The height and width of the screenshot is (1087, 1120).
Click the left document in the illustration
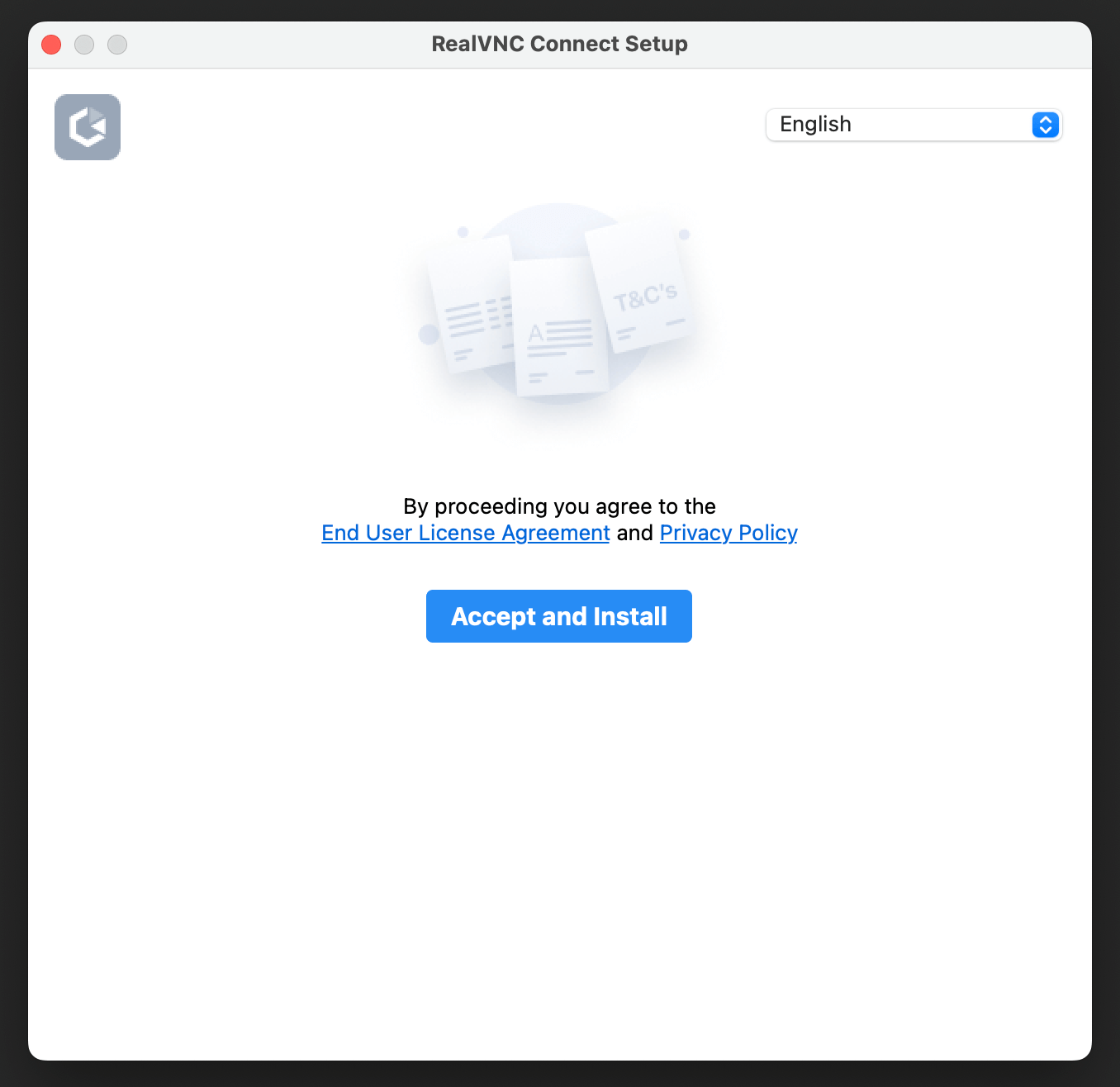click(x=471, y=306)
